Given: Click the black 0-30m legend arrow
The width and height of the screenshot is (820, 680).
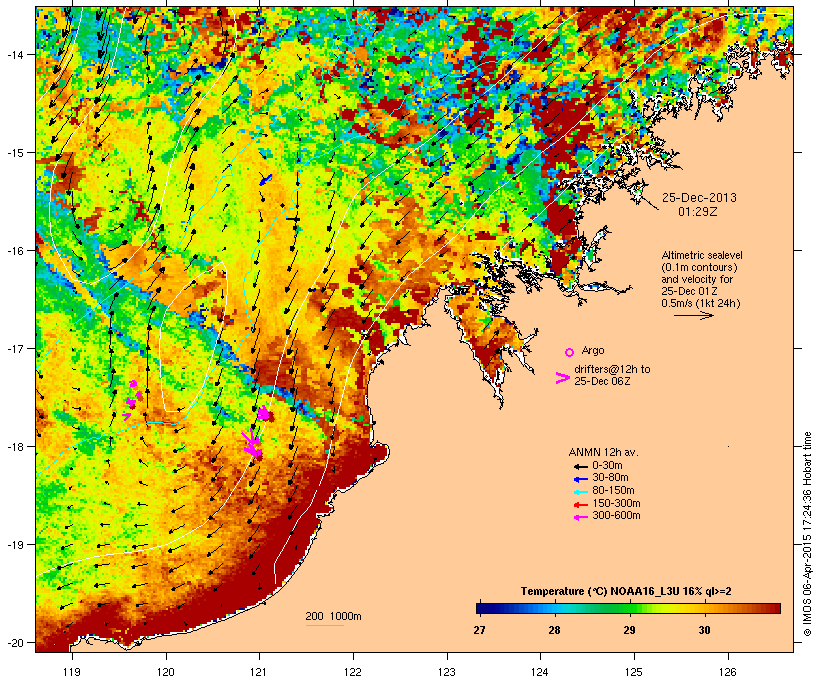Looking at the screenshot, I should tap(580, 467).
